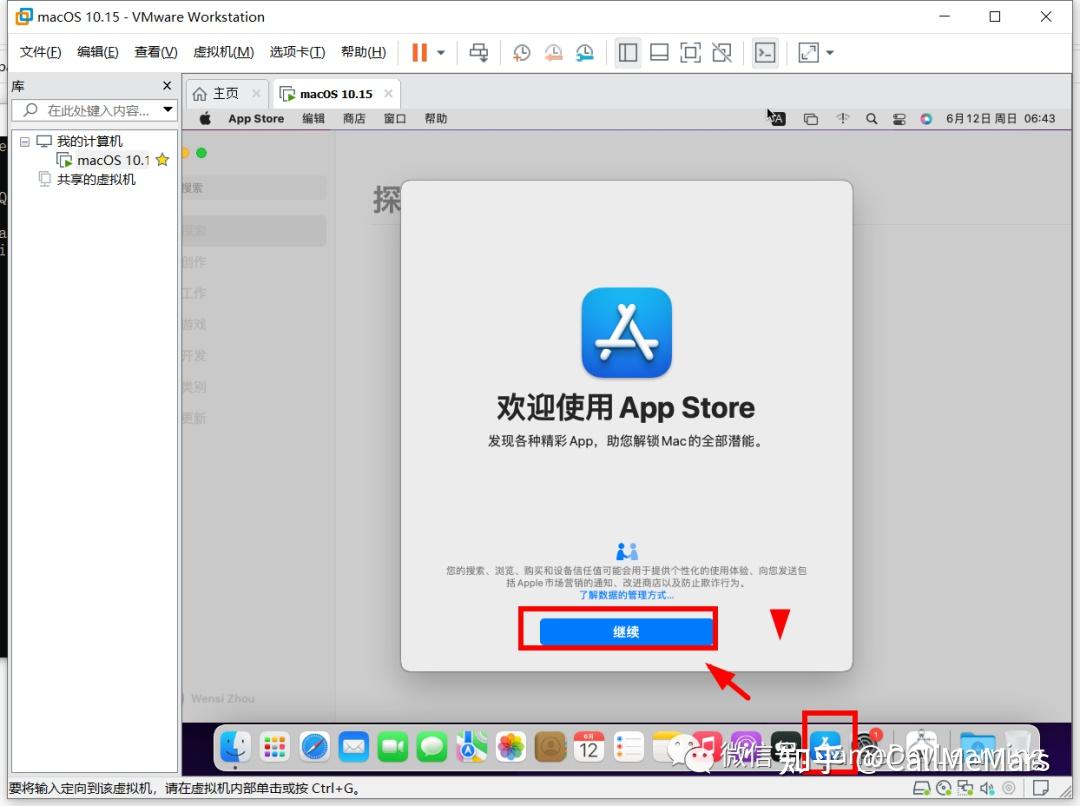This screenshot has height=806, width=1080.
Task: Revert the VM to its snapshot
Action: (x=553, y=52)
